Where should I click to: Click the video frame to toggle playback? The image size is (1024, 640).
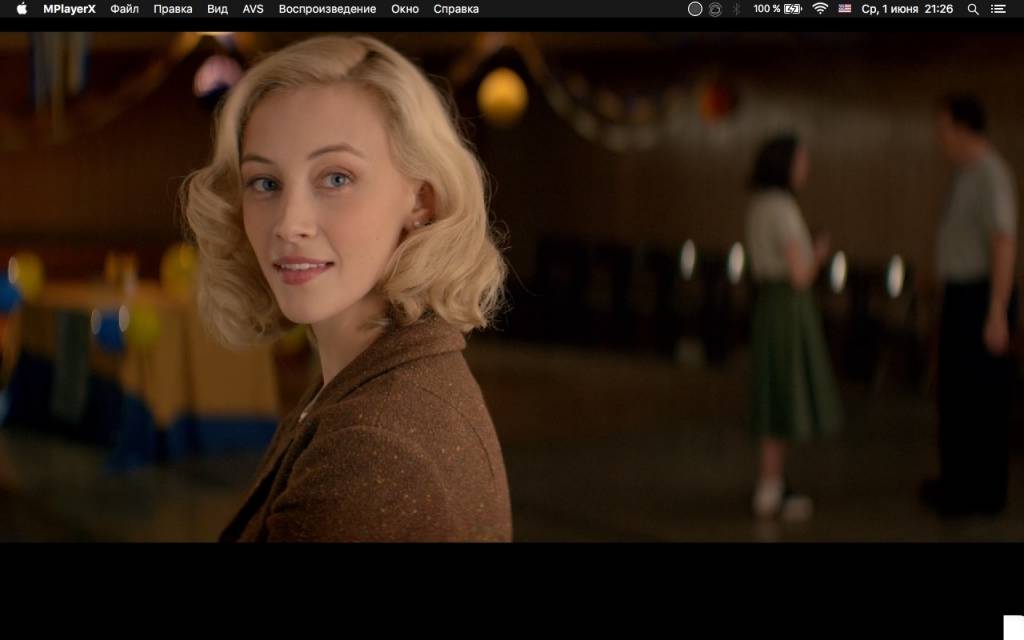click(512, 287)
